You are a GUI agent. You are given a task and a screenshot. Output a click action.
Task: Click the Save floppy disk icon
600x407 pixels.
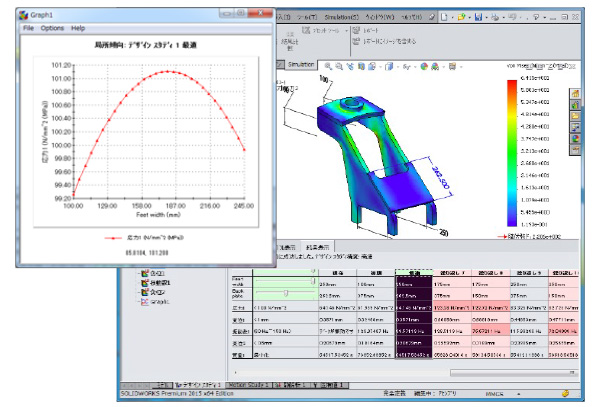[478, 17]
